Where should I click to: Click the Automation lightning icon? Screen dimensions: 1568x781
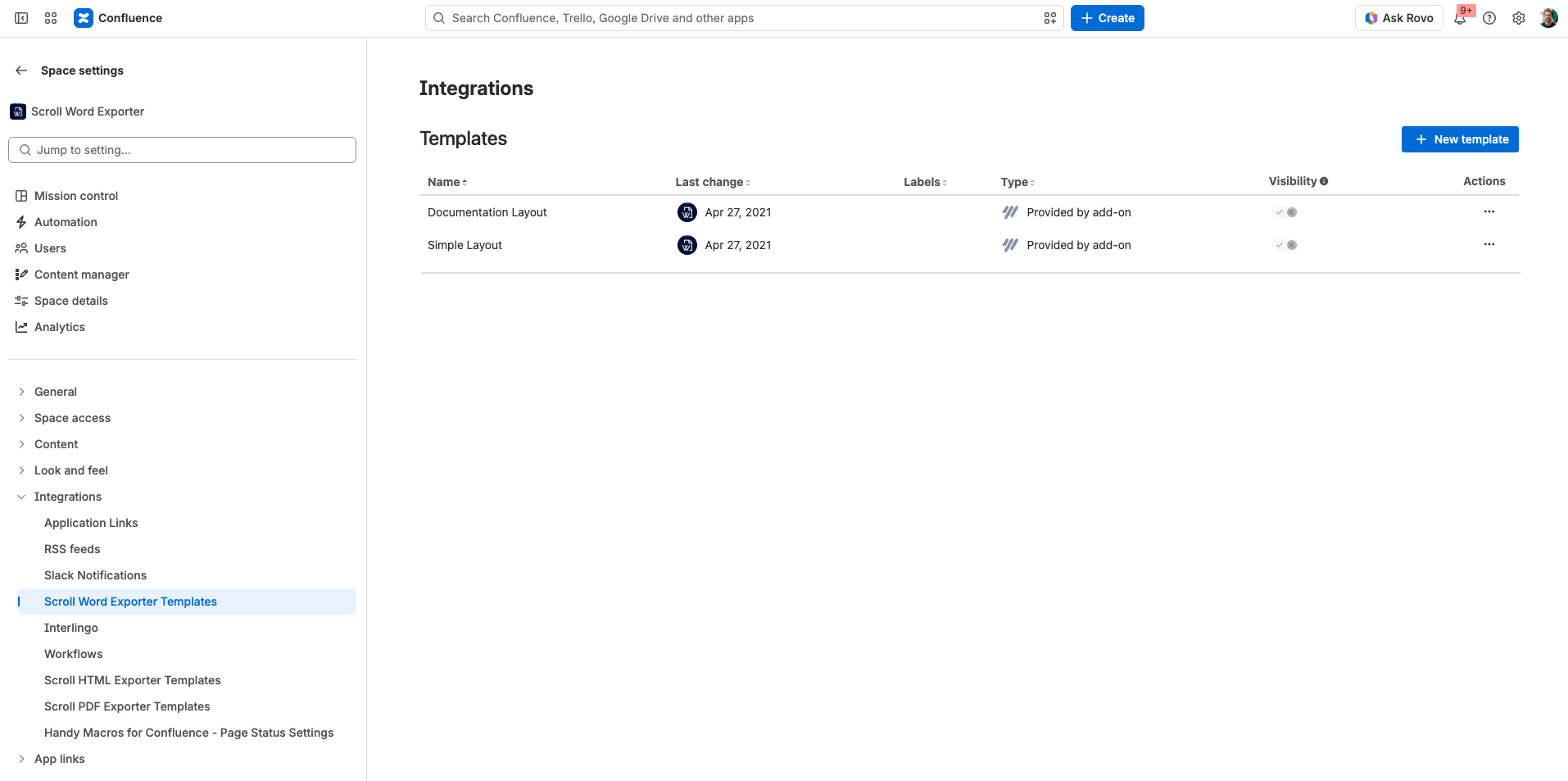coord(21,222)
